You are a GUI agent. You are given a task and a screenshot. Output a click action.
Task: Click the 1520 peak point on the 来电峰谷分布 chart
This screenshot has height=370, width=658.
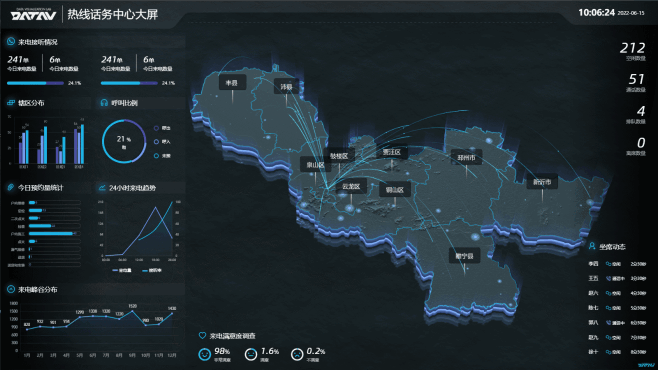(x=133, y=311)
